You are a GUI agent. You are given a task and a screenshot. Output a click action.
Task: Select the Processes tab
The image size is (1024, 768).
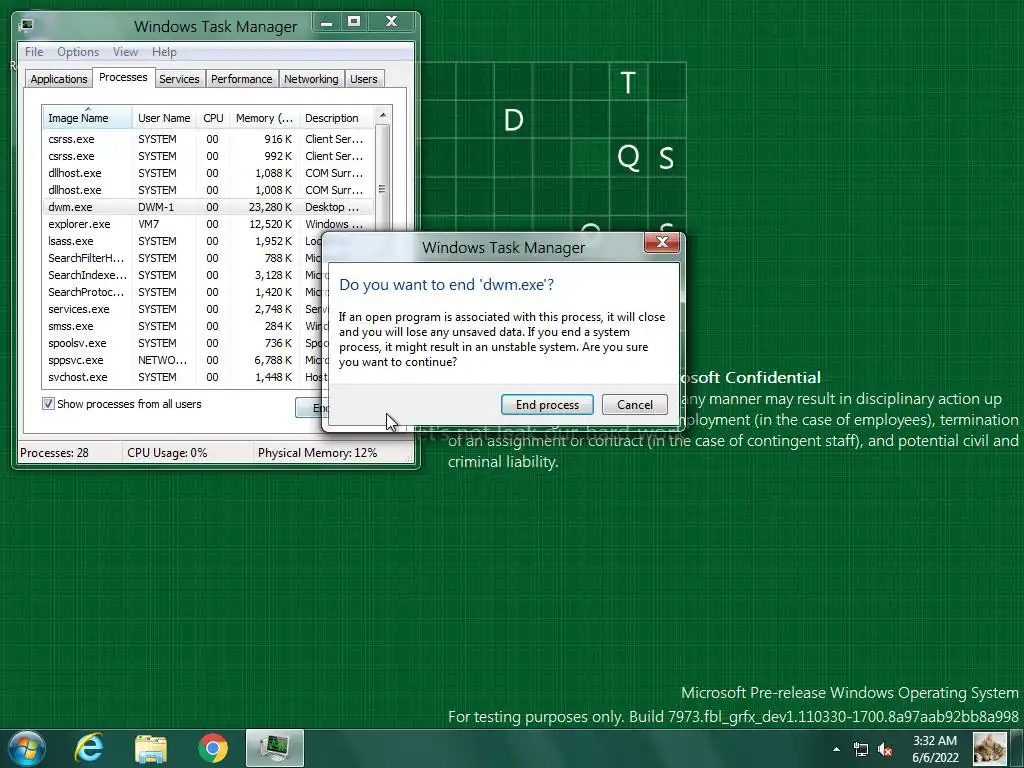point(123,77)
